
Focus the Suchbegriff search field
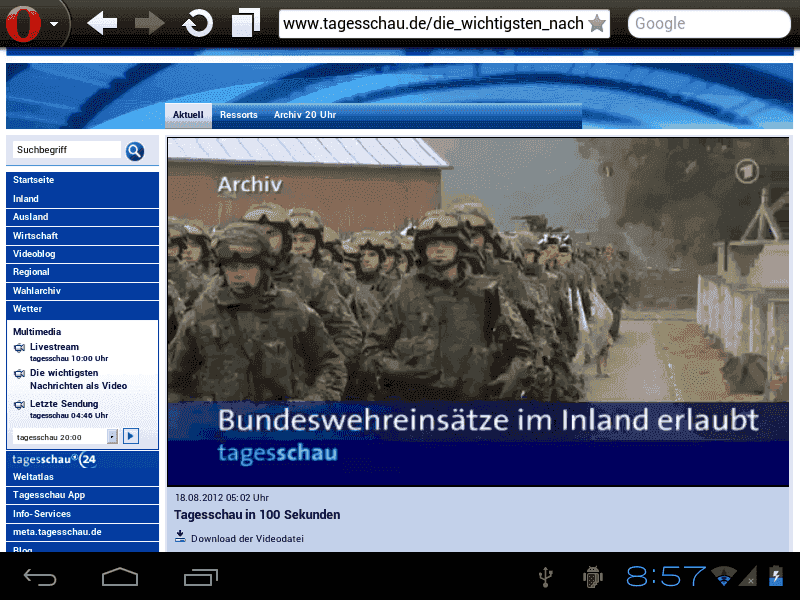[66, 150]
